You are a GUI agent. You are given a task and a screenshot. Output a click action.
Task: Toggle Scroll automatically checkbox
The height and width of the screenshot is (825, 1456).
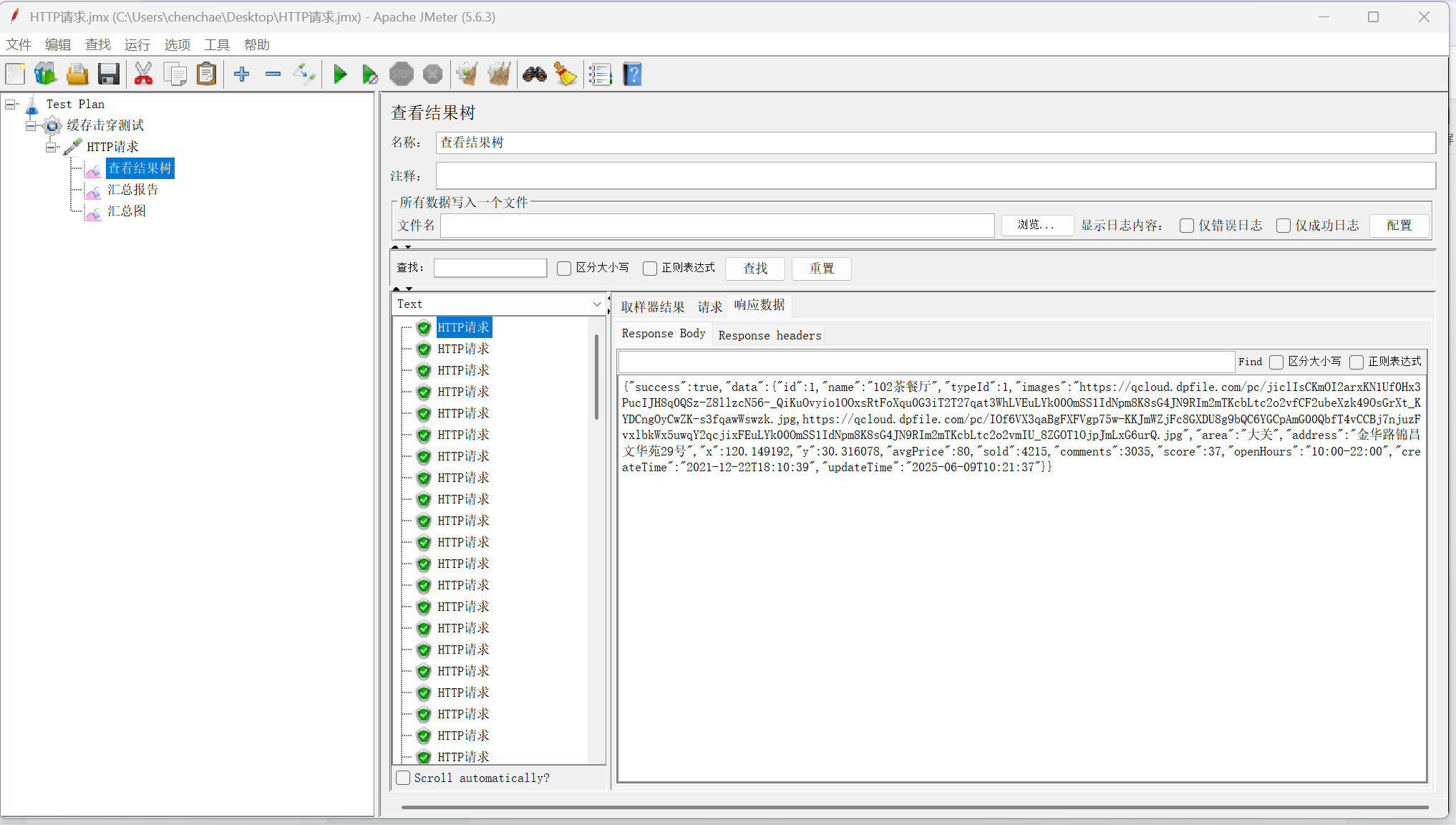click(x=404, y=778)
